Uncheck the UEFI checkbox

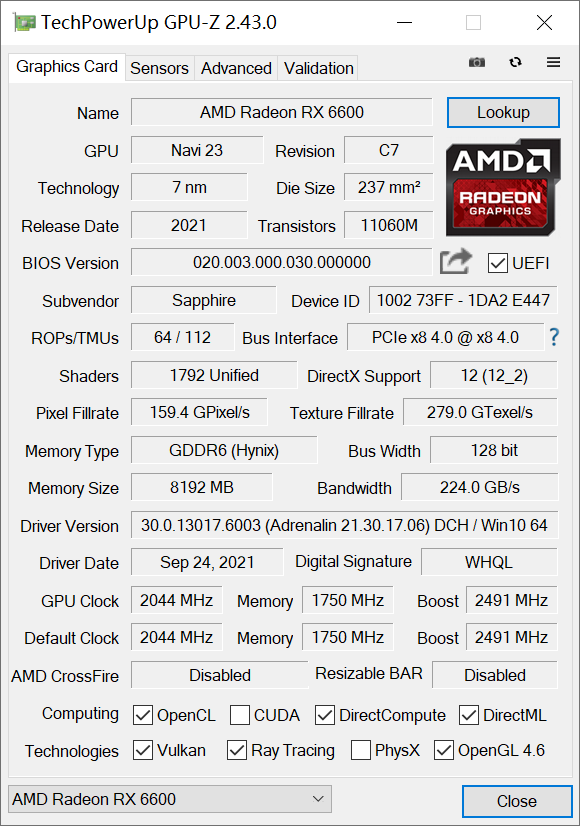click(x=497, y=263)
